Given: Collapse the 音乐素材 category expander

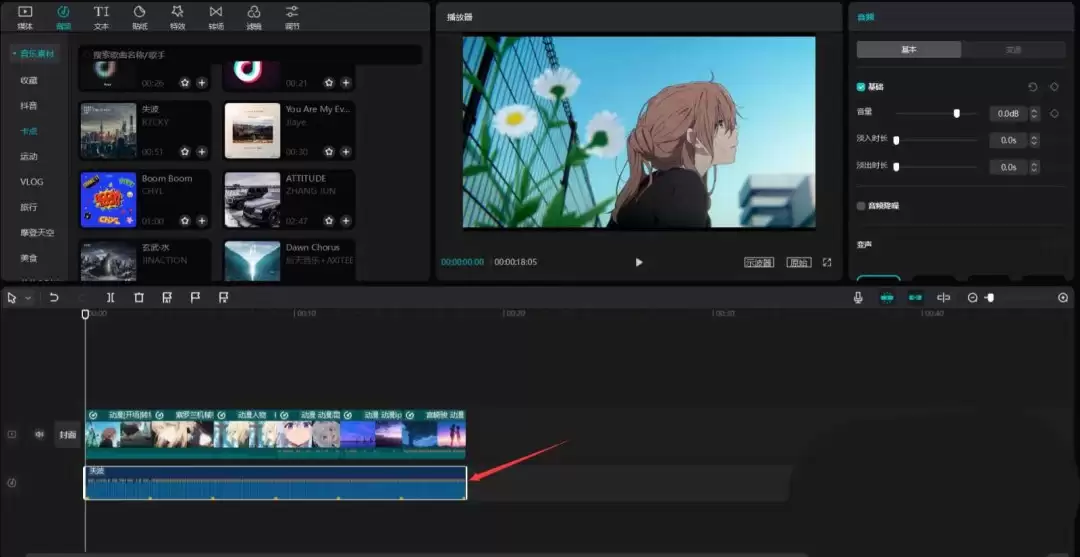Looking at the screenshot, I should 14,54.
